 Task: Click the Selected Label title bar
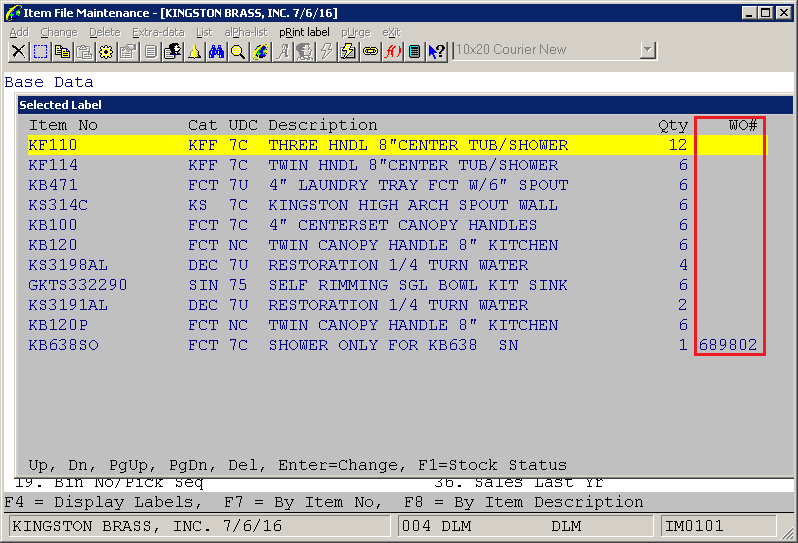click(x=405, y=105)
